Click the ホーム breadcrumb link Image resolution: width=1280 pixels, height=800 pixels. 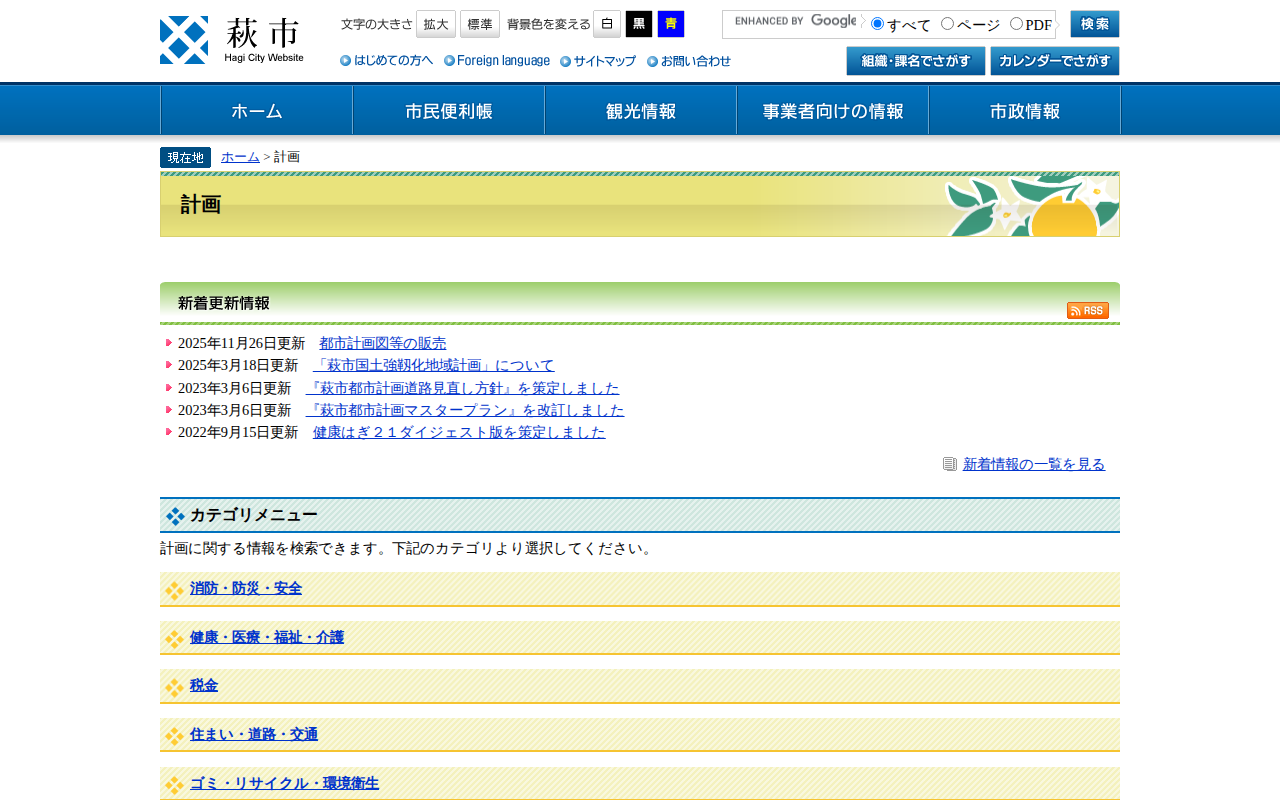pyautogui.click(x=240, y=157)
